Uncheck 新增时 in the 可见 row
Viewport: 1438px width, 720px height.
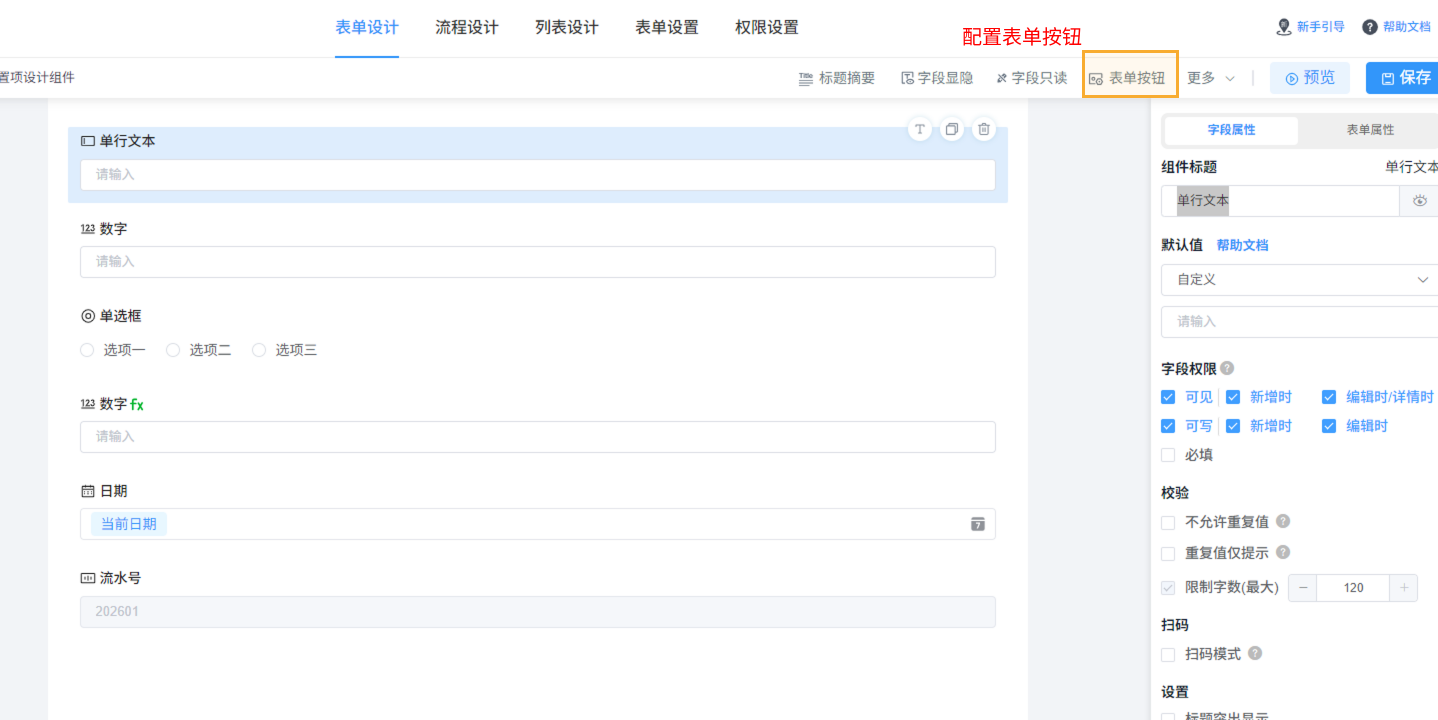[x=1233, y=397]
